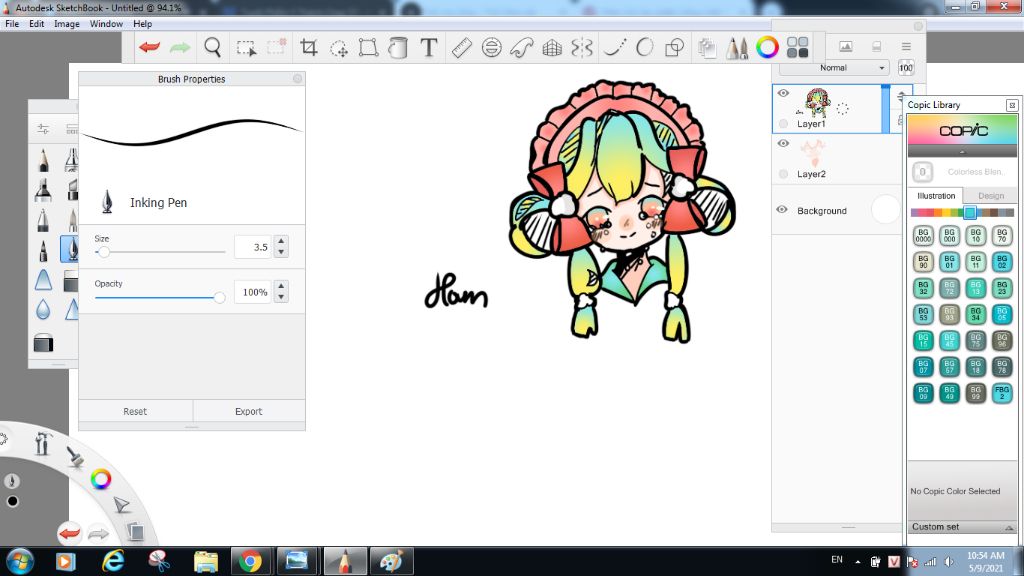Open the layer blend mode Normal dropdown
Viewport: 1024px width, 576px height.
836,68
